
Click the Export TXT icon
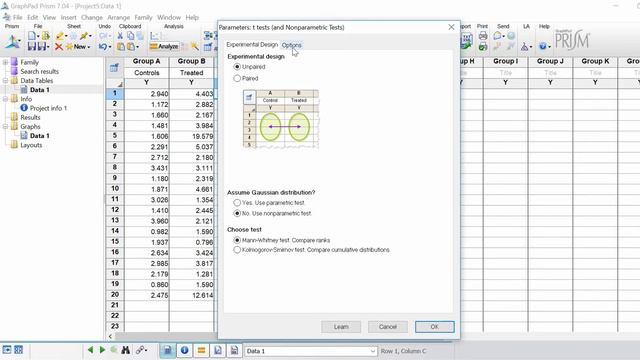coord(467,41)
